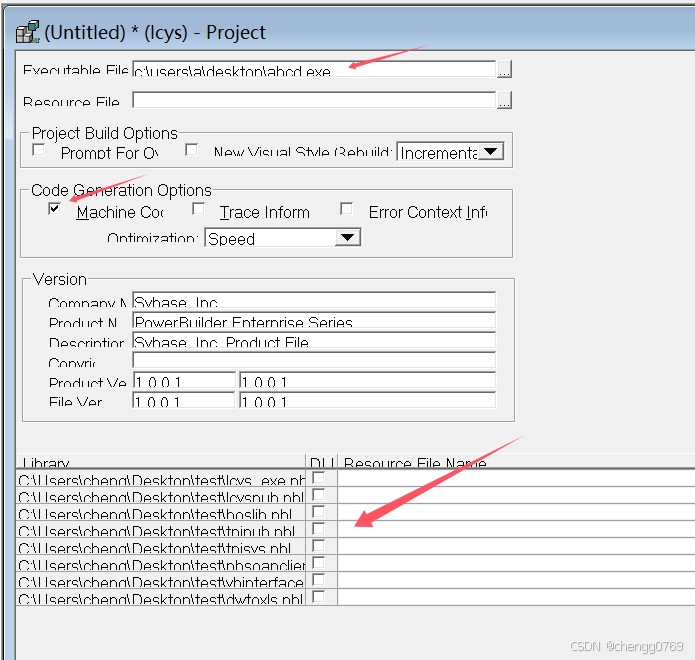Click the Company Name input field
The width and height of the screenshot is (695, 660).
tap(313, 301)
